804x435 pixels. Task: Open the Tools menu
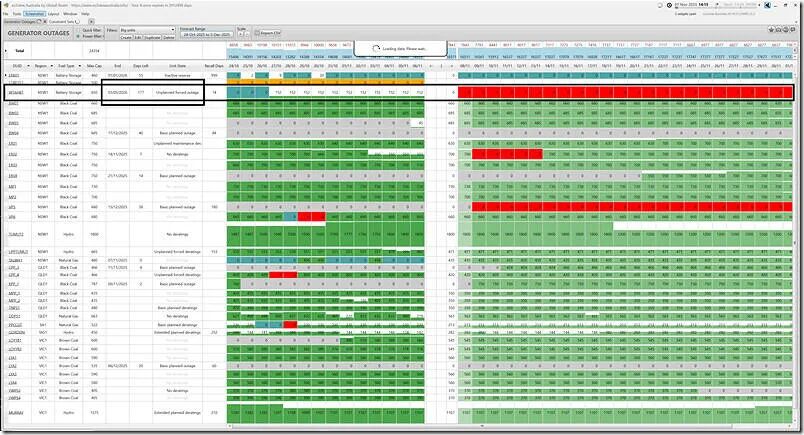point(17,13)
